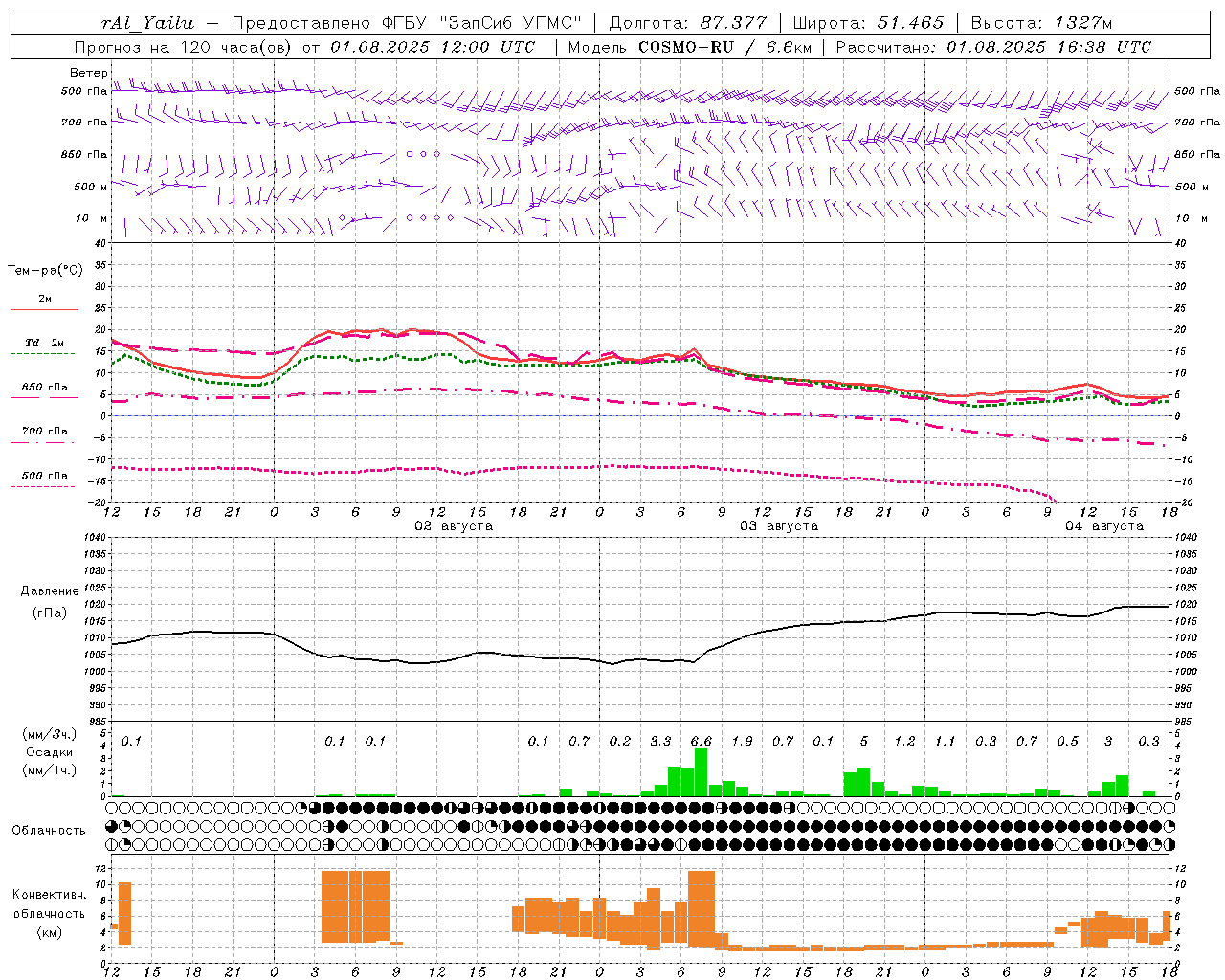The image size is (1225, 980).
Task: Select the '(мм/1ч.)' precipitation unit label
Action: (50, 770)
